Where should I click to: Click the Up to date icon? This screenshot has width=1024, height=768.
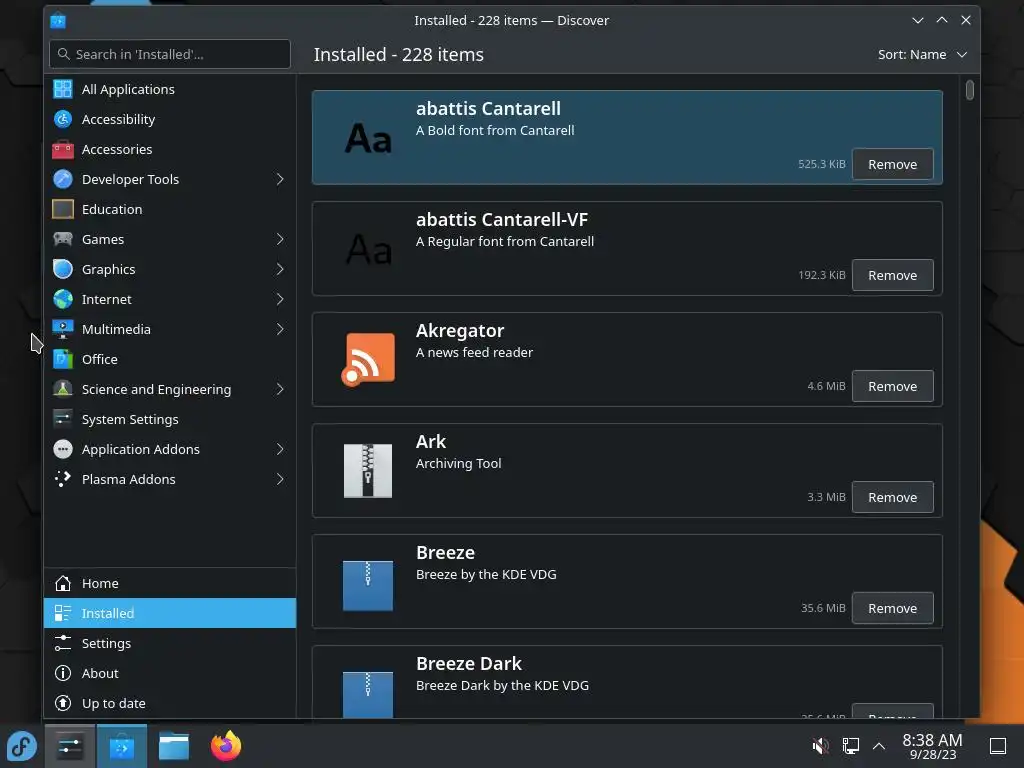(63, 703)
